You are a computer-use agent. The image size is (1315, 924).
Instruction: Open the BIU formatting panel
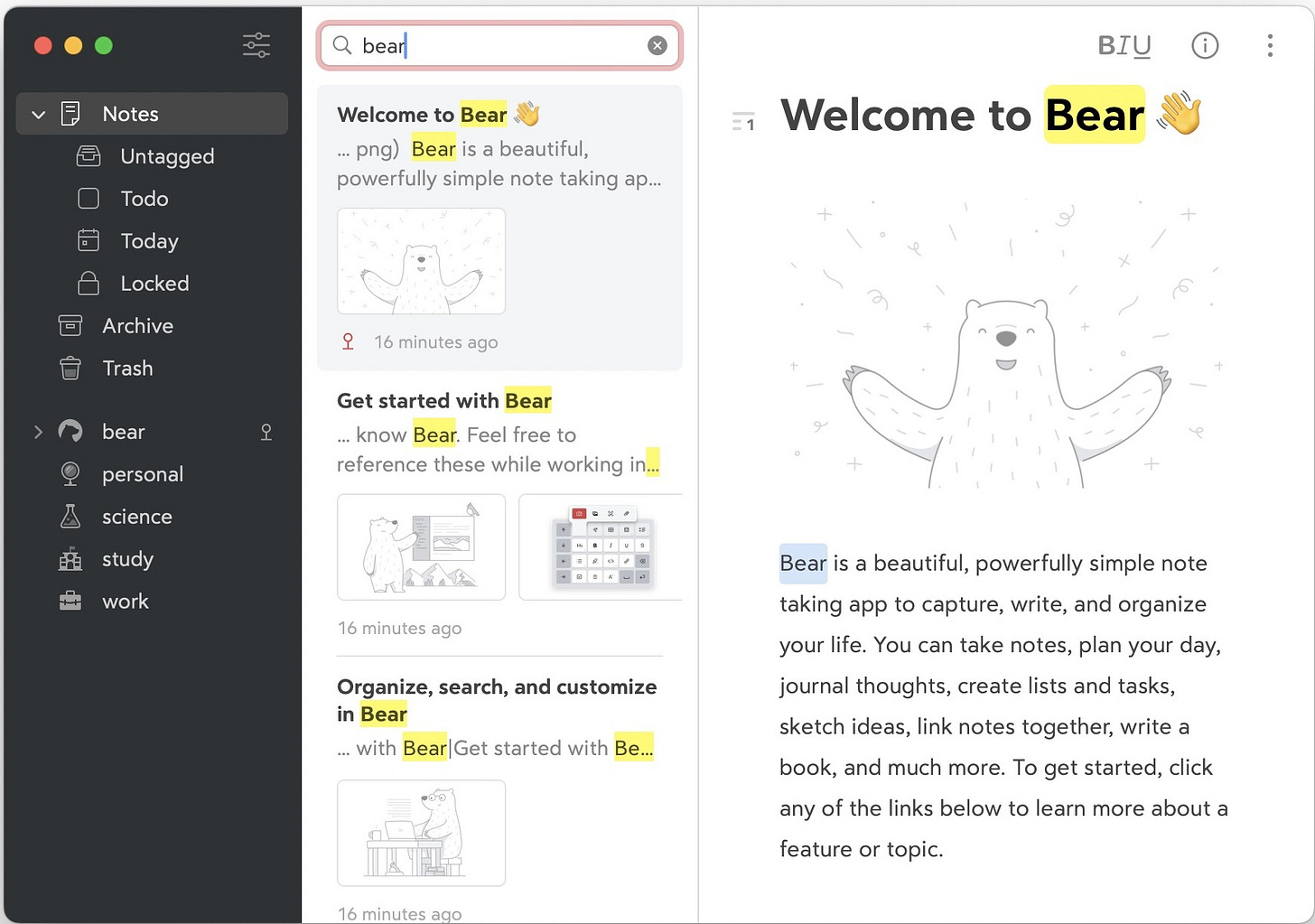click(1124, 45)
